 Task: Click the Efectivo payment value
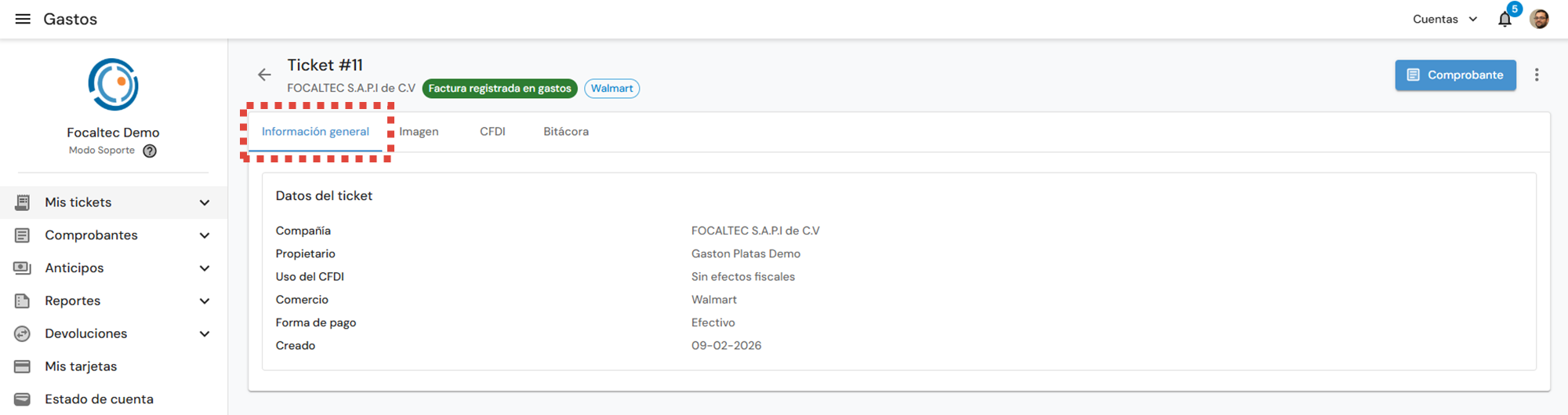click(713, 322)
